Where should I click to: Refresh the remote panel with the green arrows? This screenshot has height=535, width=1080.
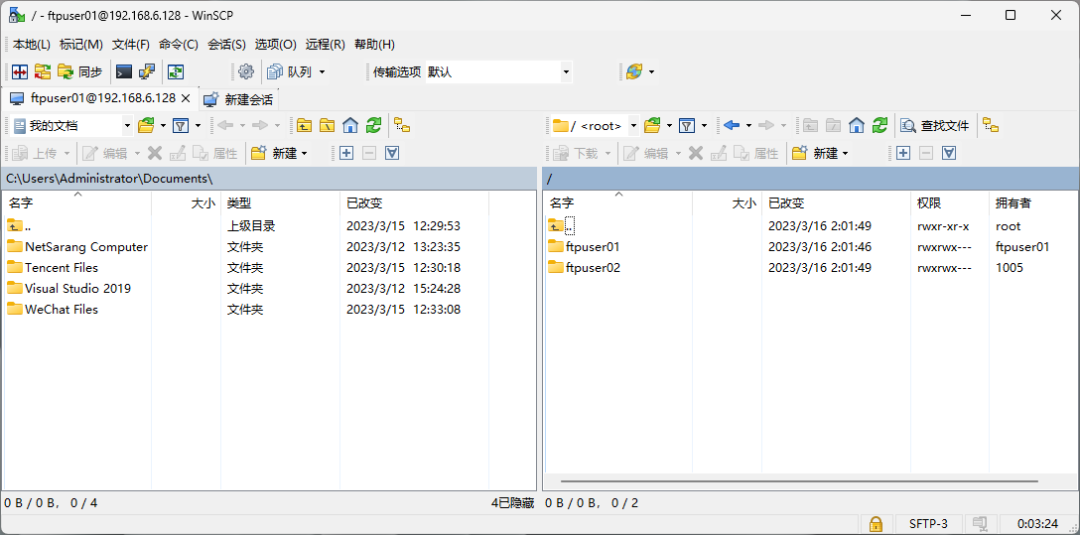pos(880,126)
